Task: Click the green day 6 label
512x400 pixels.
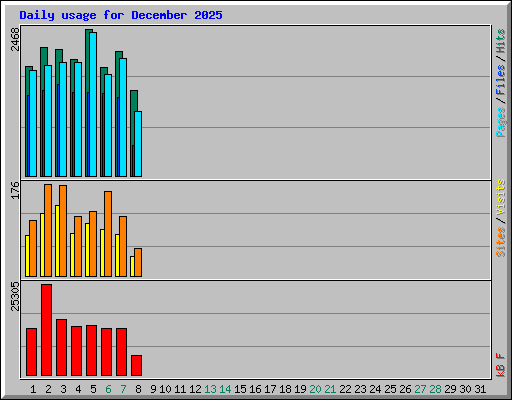Action: point(108,389)
